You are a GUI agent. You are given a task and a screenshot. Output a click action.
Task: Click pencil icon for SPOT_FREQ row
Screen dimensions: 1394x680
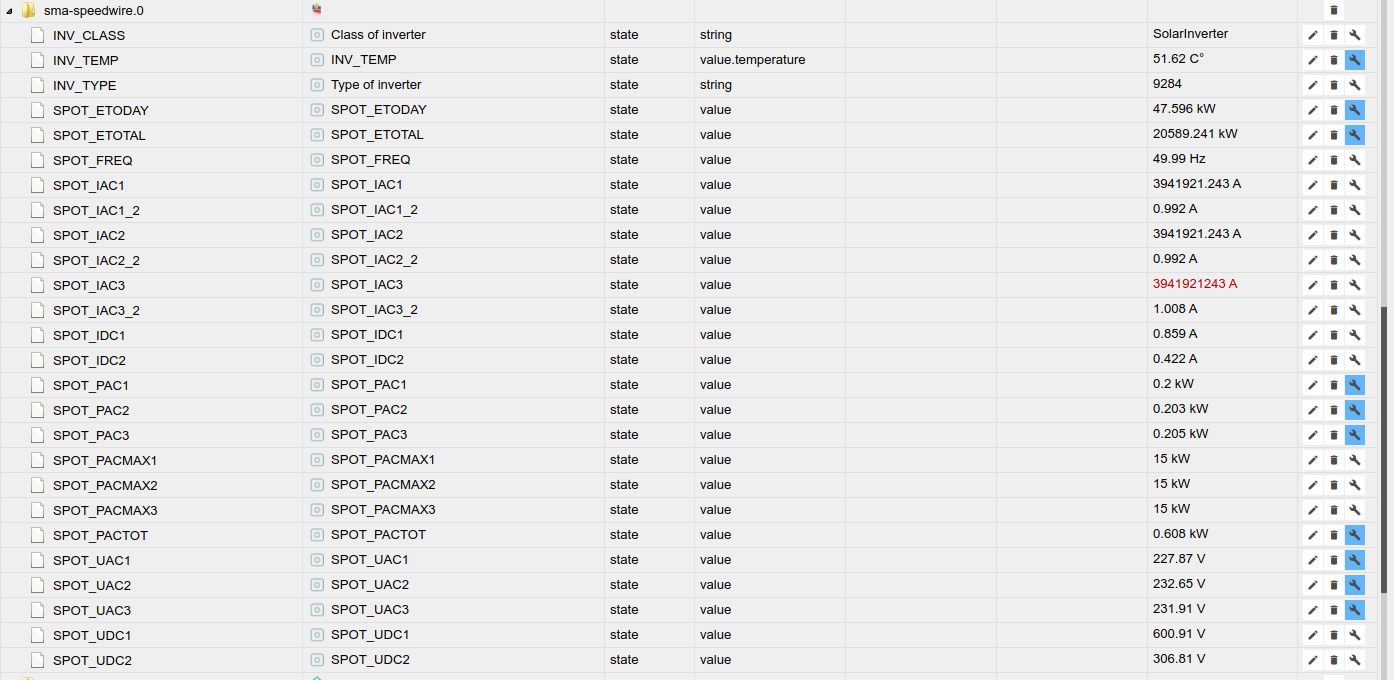tap(1312, 160)
